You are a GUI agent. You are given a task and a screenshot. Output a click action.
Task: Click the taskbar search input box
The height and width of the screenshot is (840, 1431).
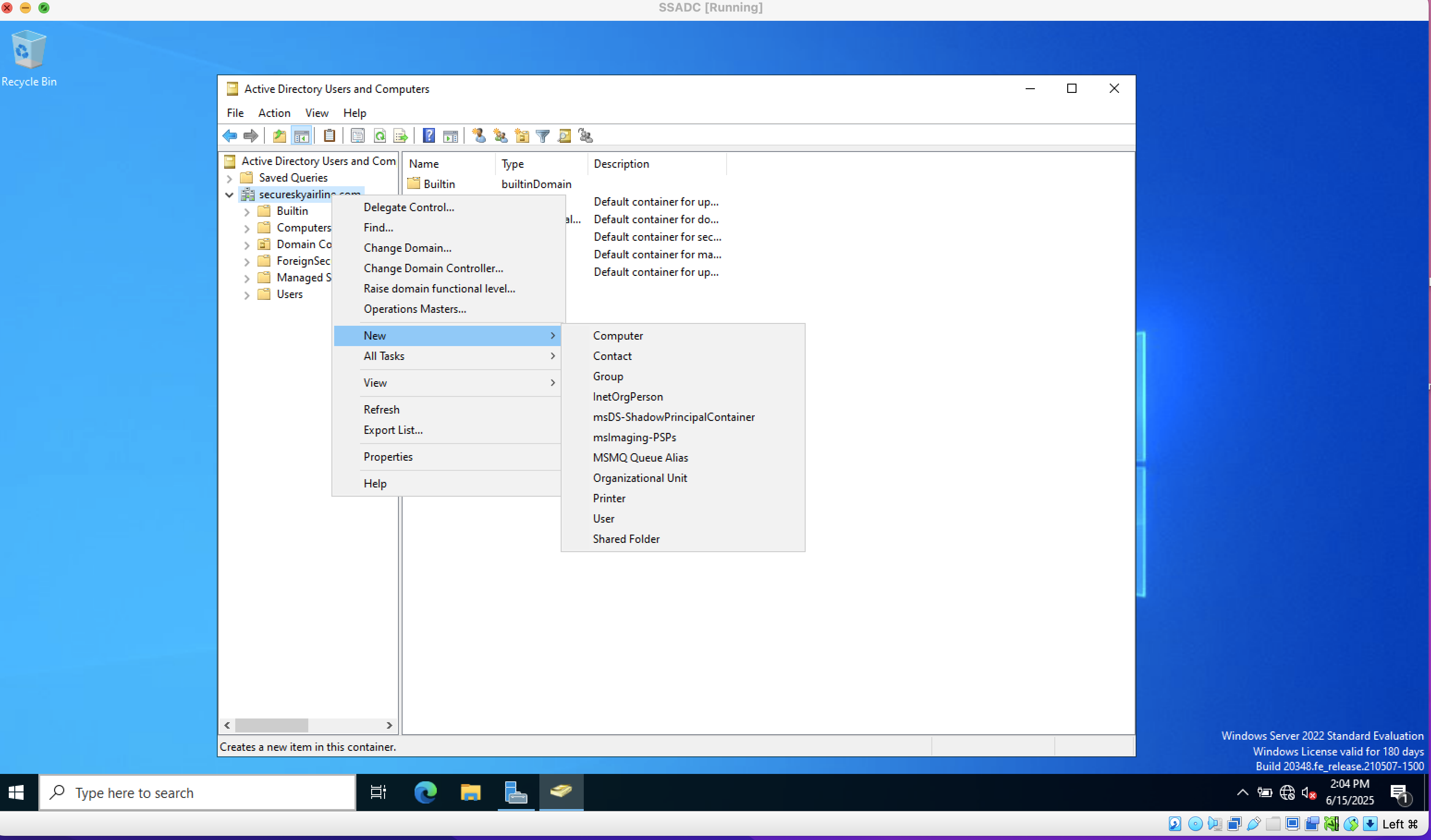[x=197, y=793]
